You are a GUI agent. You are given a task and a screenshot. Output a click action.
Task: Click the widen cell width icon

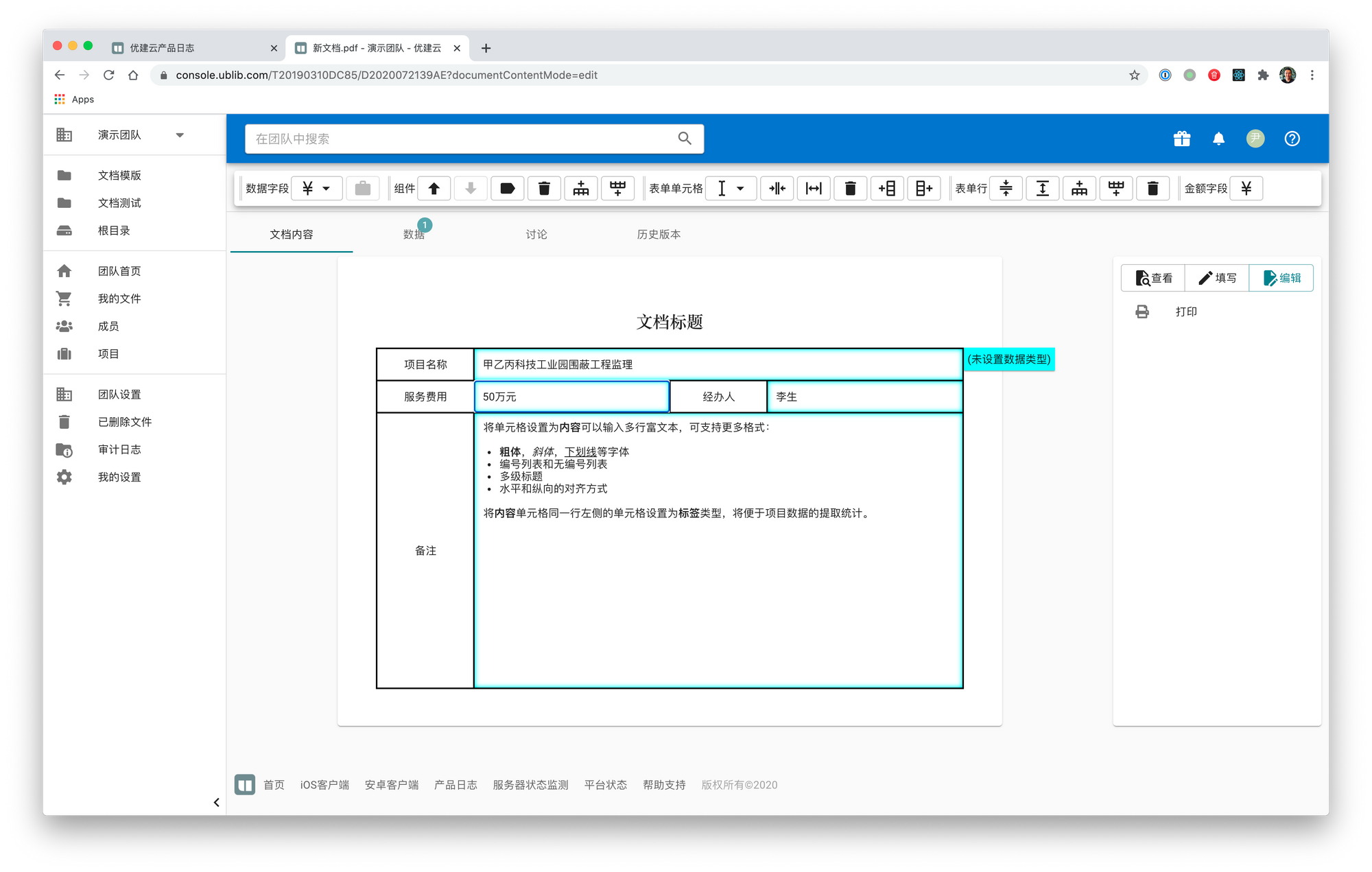click(814, 188)
